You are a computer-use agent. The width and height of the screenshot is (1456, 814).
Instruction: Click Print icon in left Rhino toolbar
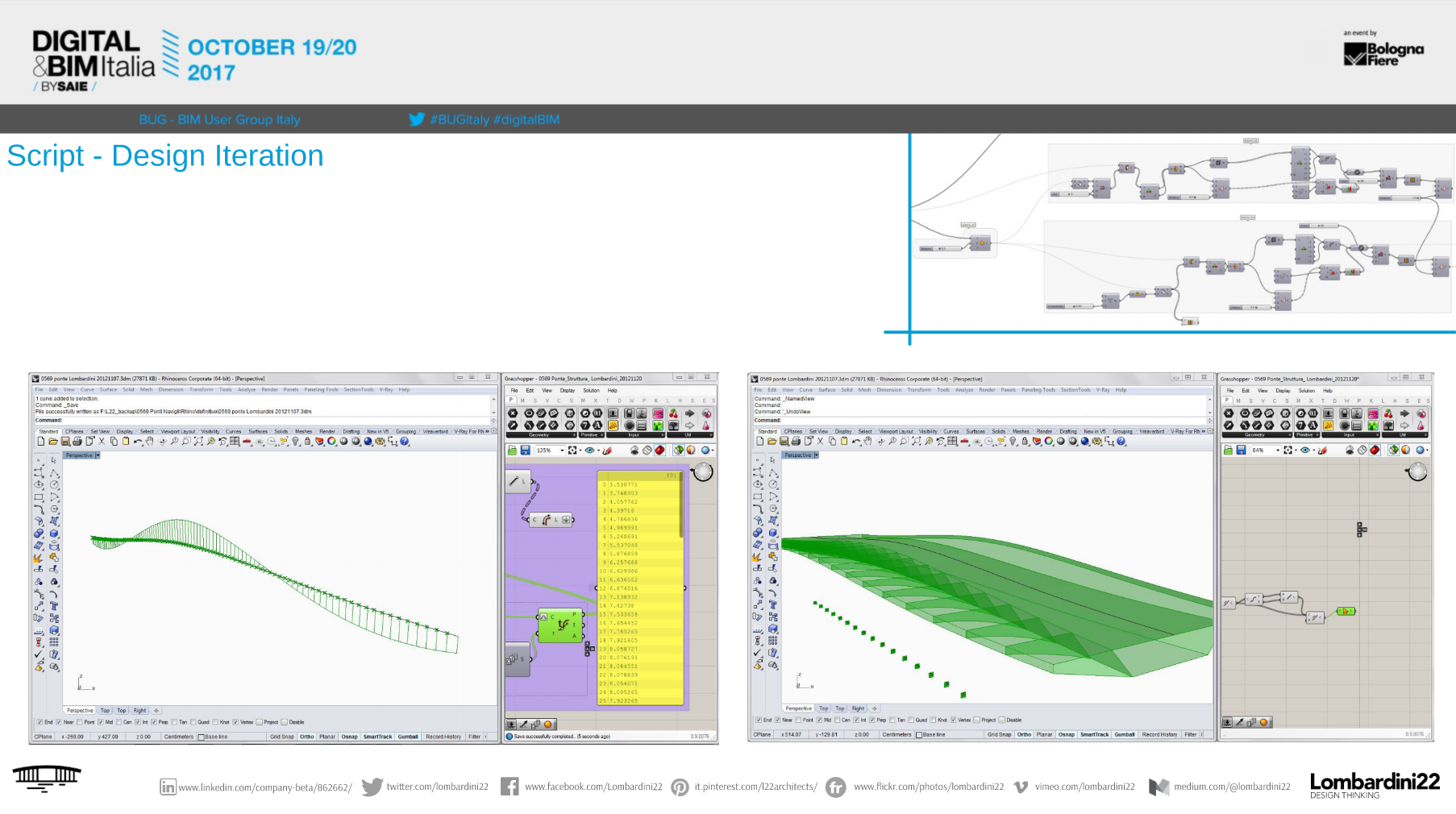pos(77,442)
